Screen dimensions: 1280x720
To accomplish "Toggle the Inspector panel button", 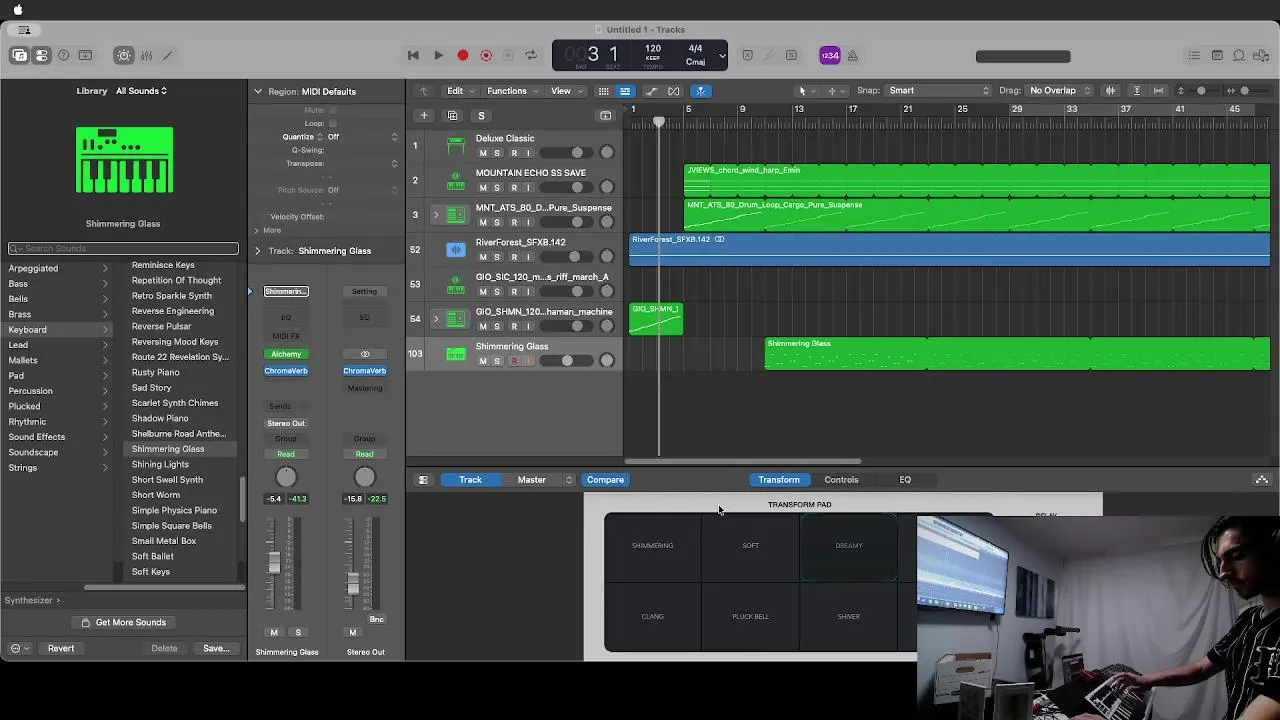I will click(41, 56).
